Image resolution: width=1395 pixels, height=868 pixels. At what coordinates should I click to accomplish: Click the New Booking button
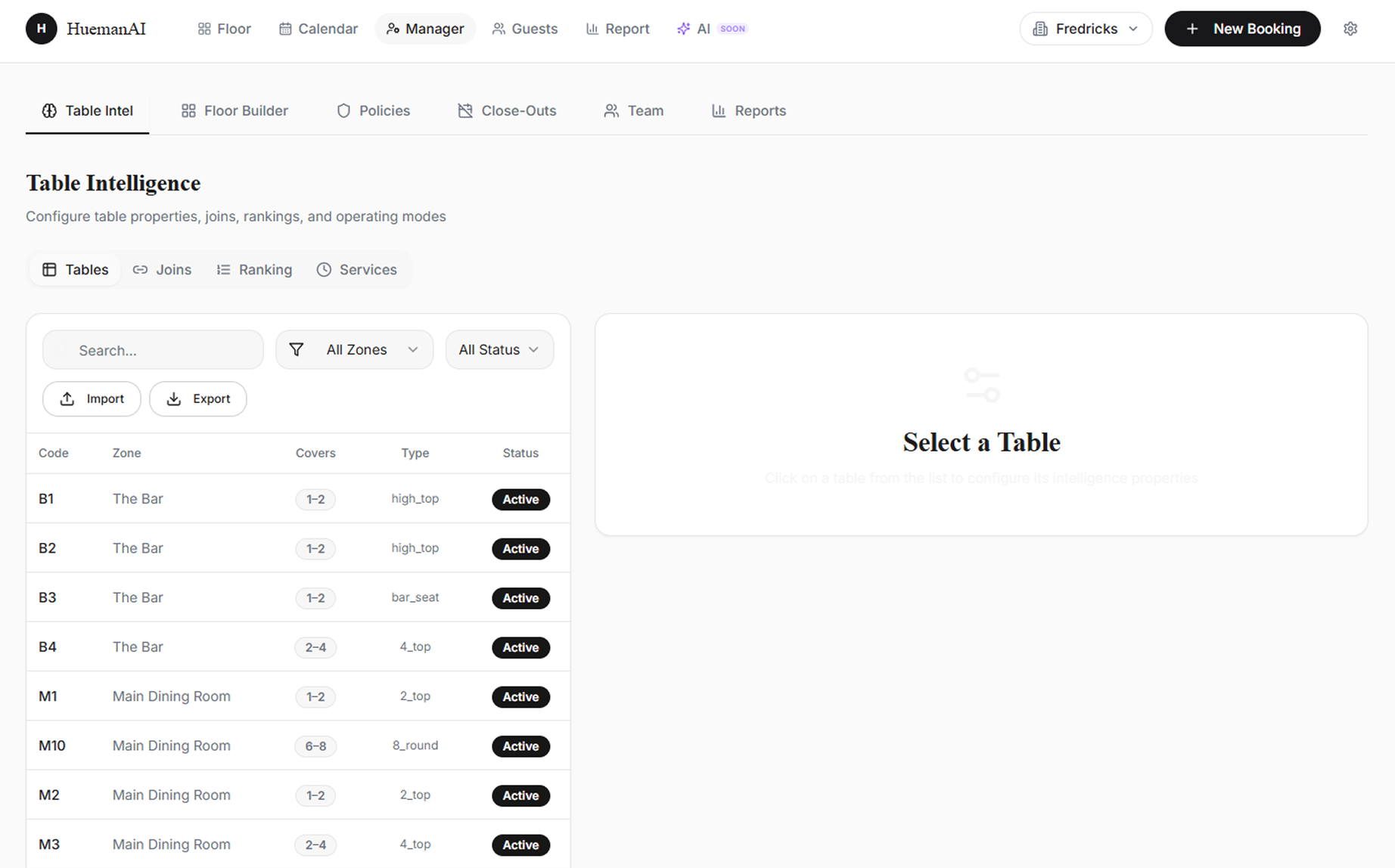click(x=1242, y=28)
